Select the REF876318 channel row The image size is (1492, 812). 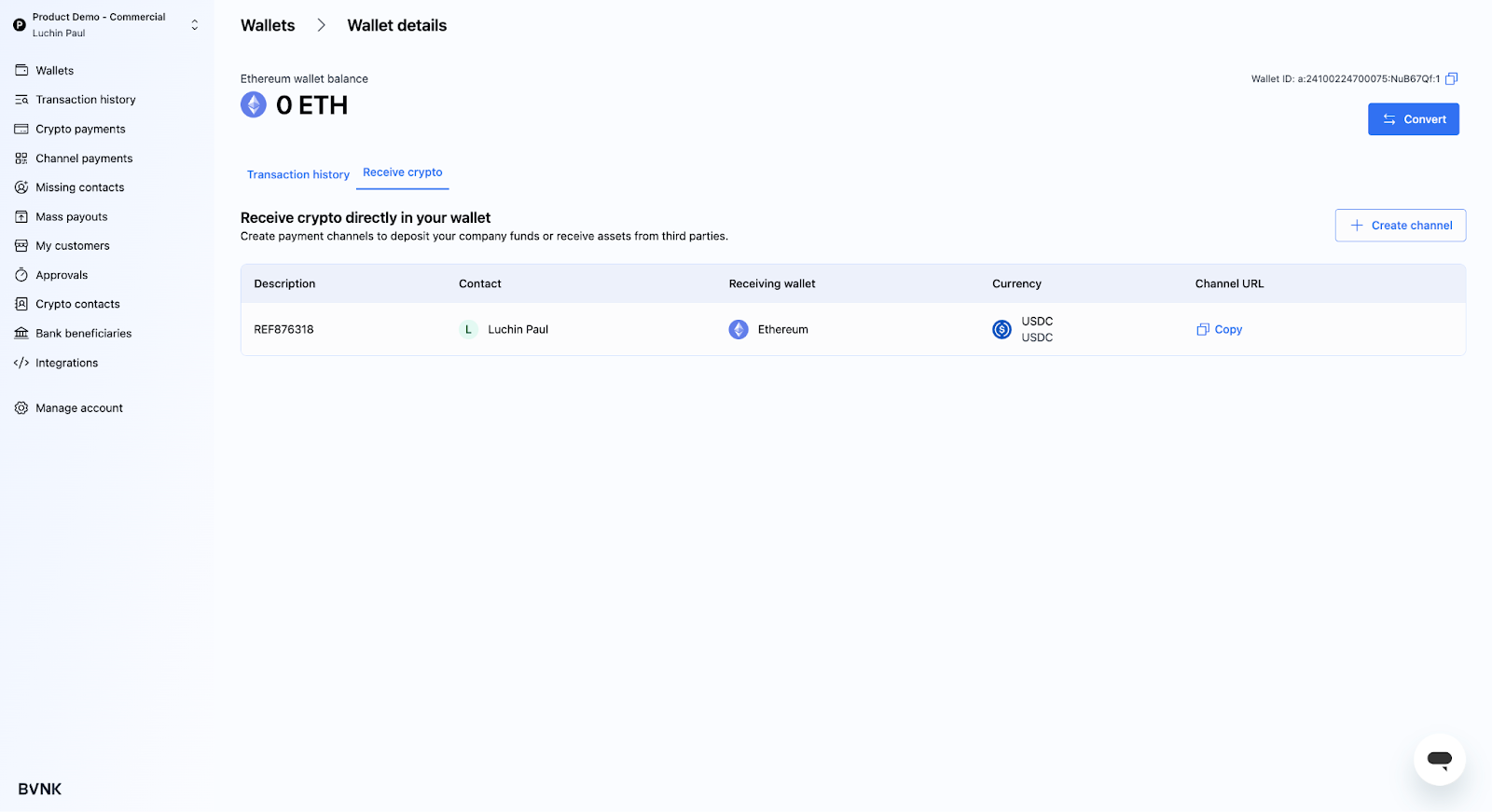click(x=283, y=330)
